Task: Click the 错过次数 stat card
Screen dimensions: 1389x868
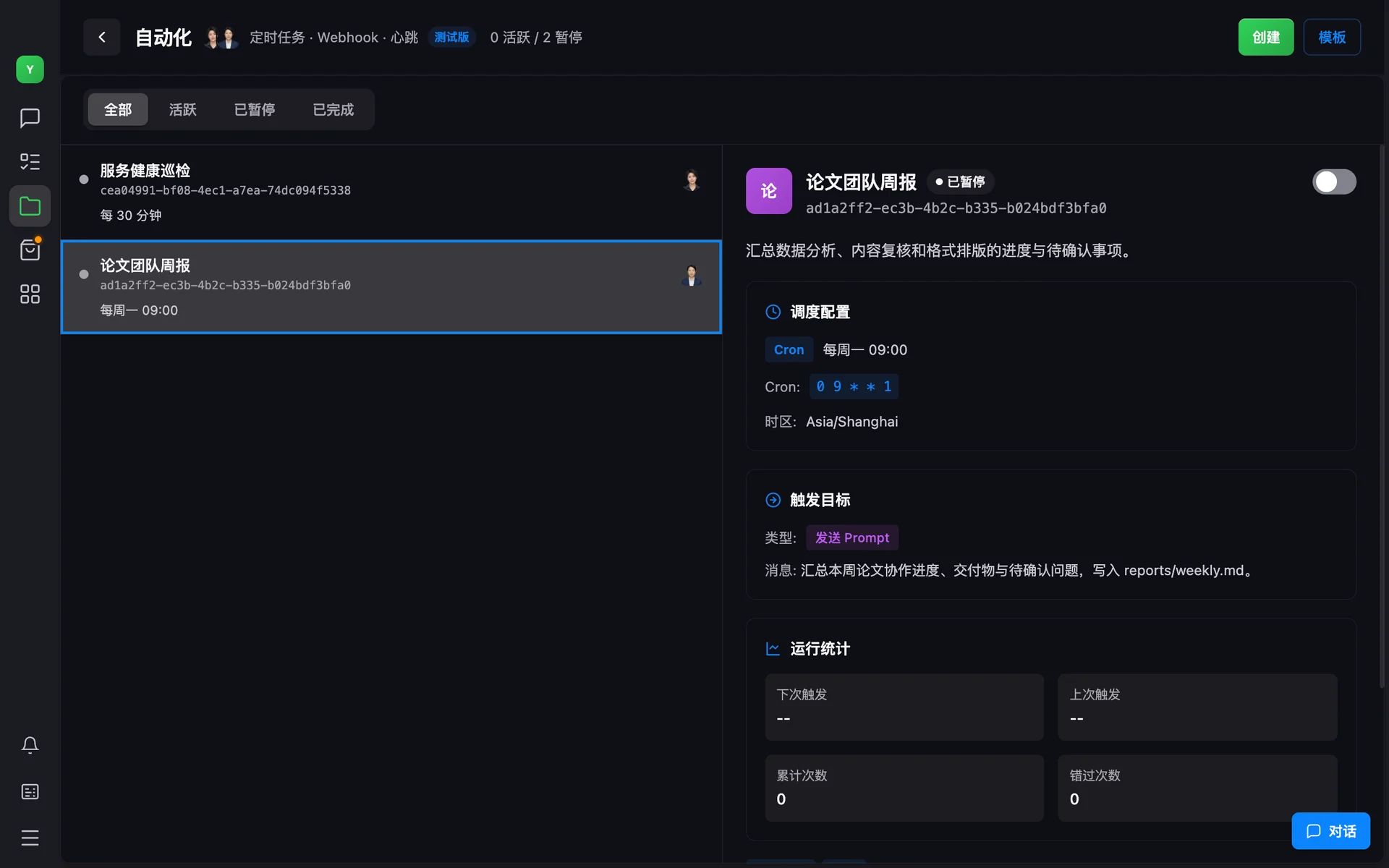Action: 1197,788
